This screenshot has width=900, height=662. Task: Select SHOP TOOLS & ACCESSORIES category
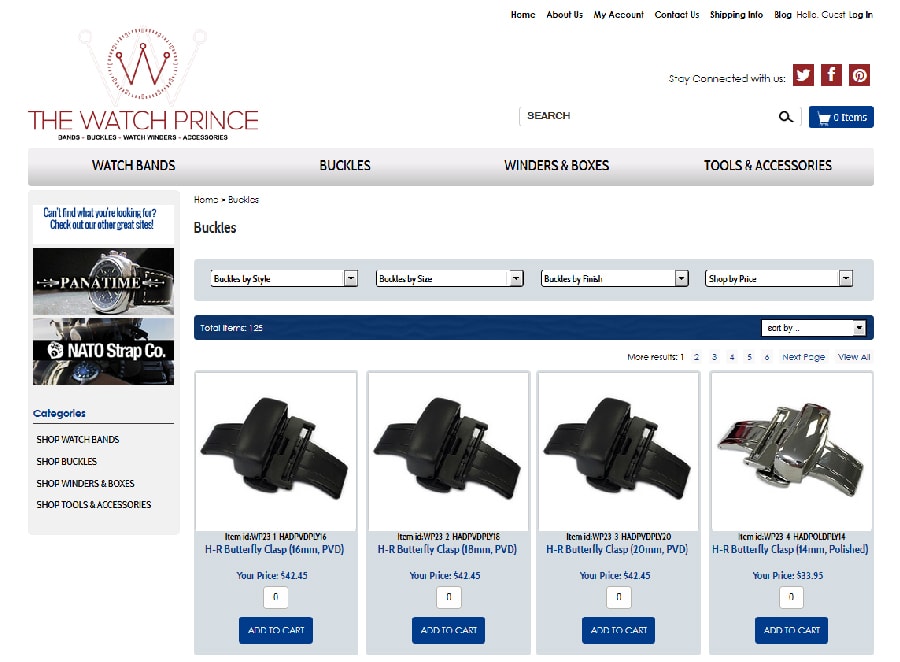[x=94, y=505]
